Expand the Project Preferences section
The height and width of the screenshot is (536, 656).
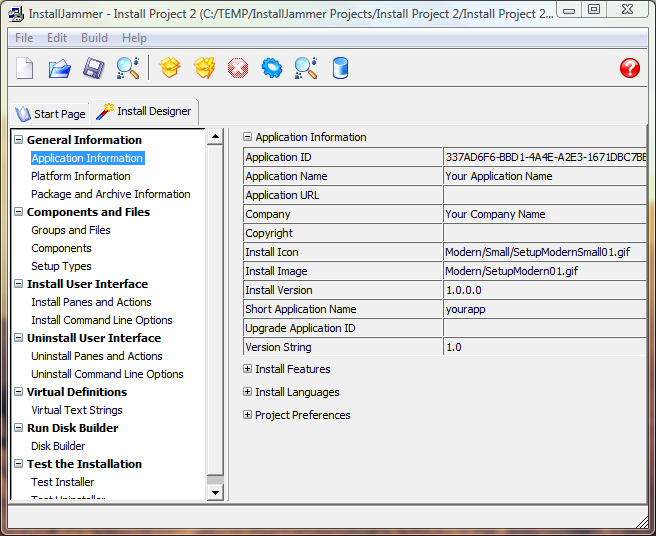[247, 415]
